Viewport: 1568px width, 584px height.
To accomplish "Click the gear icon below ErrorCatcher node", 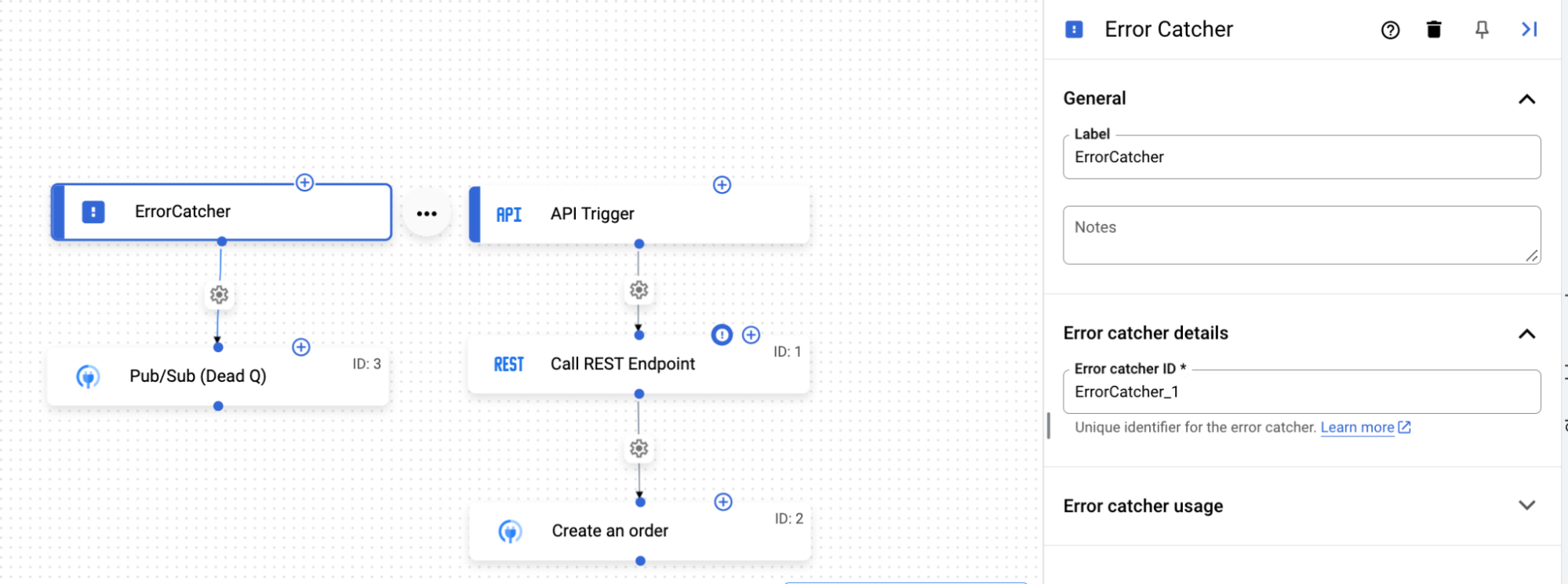I will tap(218, 295).
